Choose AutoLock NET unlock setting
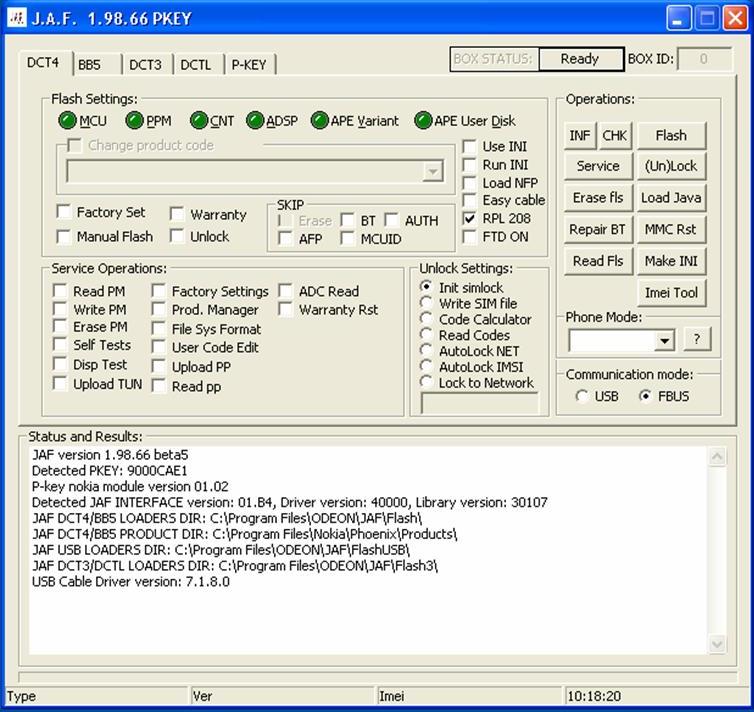Image resolution: width=754 pixels, height=712 pixels. (426, 350)
